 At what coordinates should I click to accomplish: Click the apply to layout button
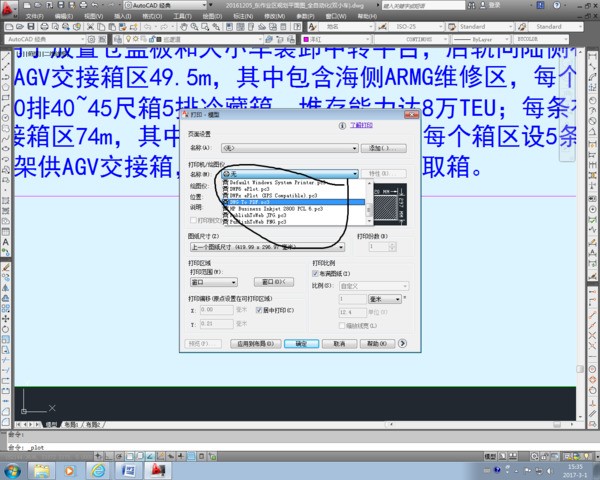pyautogui.click(x=254, y=343)
